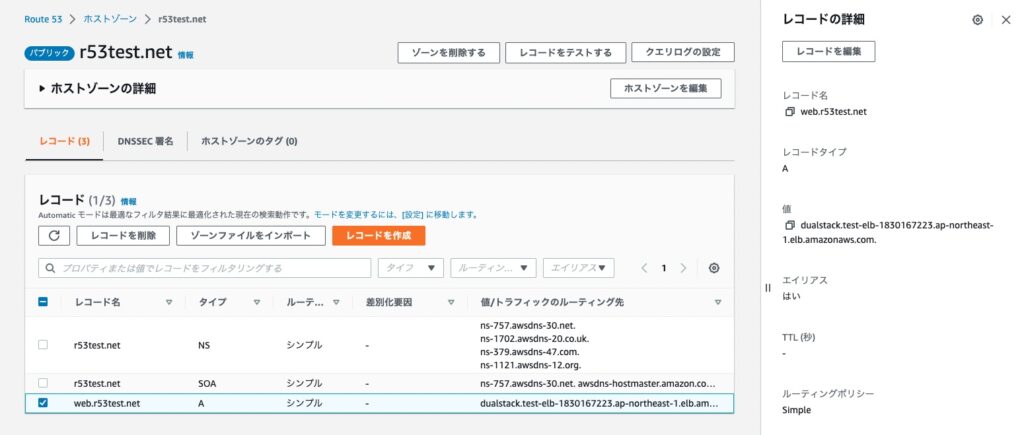Click the ns-757.awsdns-30.net. NS value
This screenshot has width=1024, height=435.
point(527,325)
